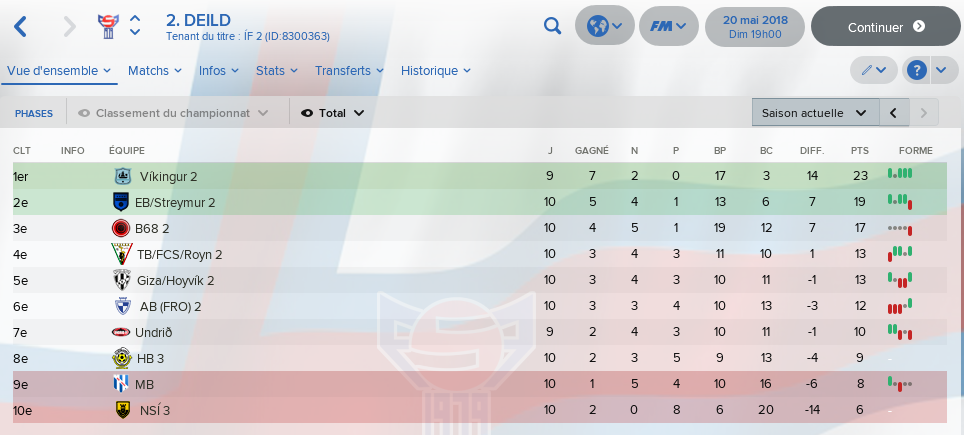Click the Víkingur 2 club crest
The height and width of the screenshot is (435, 964).
(123, 176)
